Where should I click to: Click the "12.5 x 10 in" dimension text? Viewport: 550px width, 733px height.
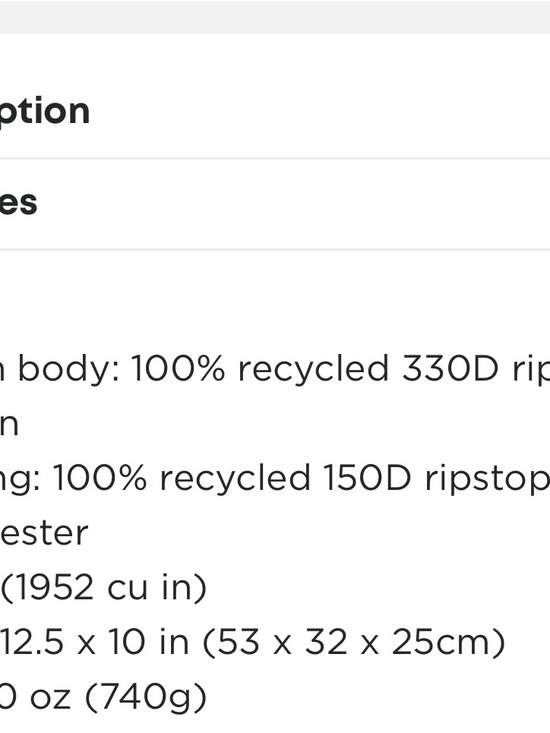click(x=95, y=642)
